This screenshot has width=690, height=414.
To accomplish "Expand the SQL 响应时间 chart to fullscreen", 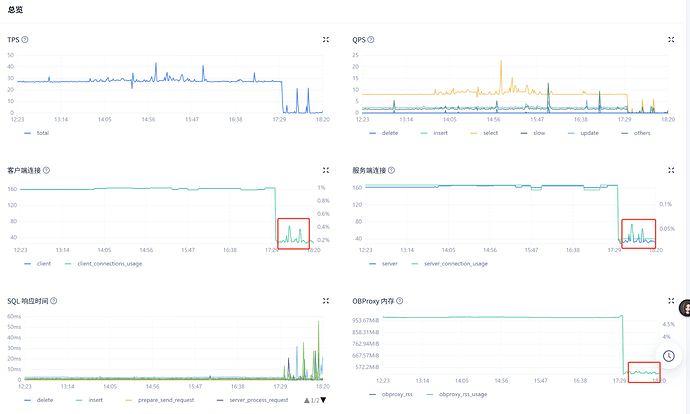I will [326, 301].
